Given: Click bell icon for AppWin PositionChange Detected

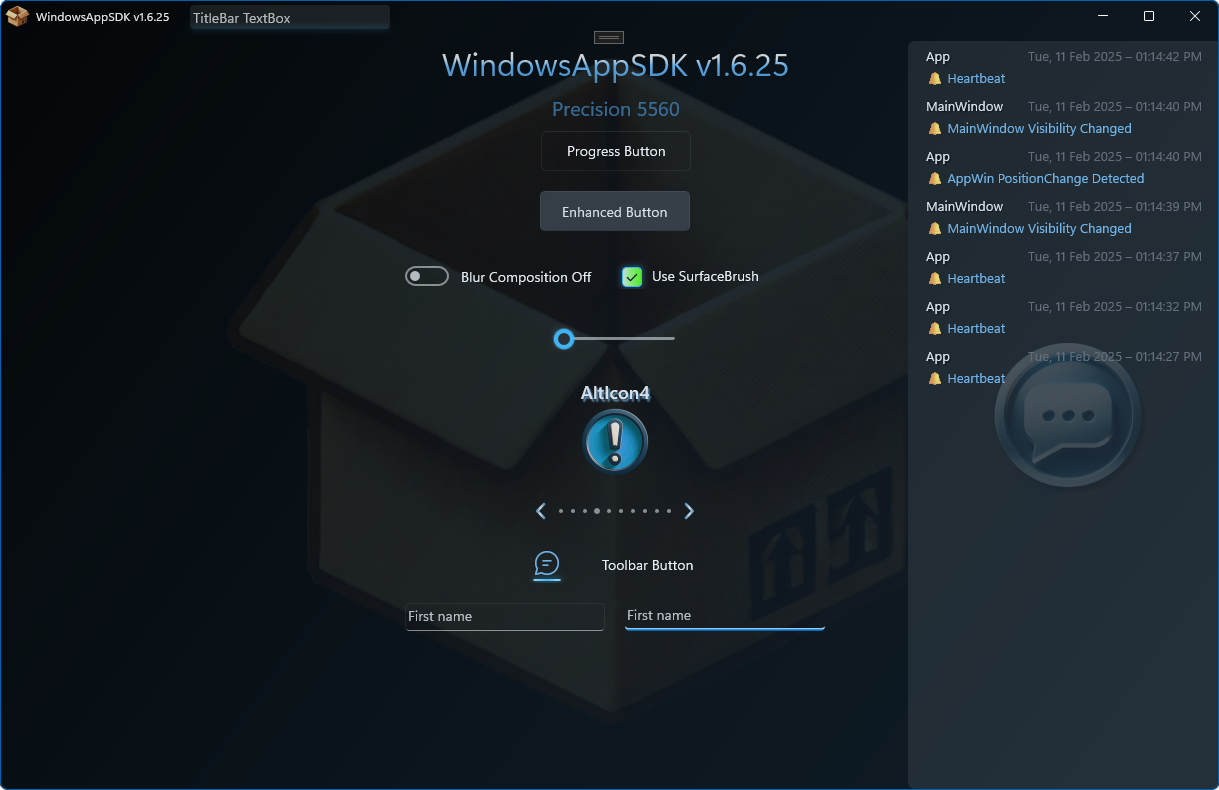Looking at the screenshot, I should point(935,179).
